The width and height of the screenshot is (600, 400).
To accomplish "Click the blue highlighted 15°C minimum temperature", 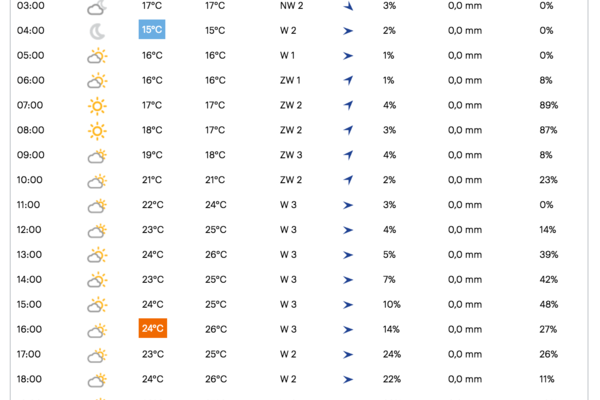I will click(152, 29).
